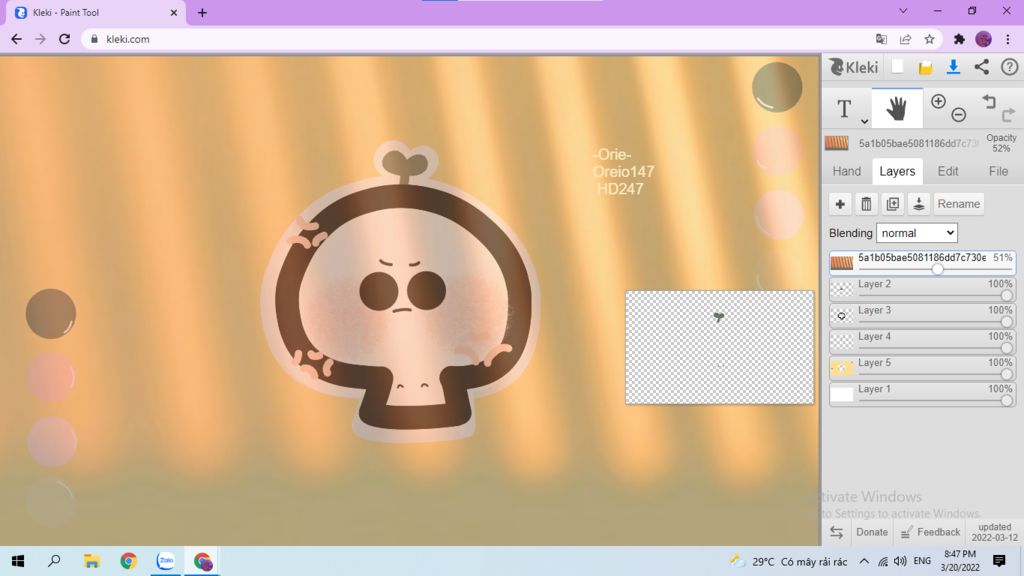1024x576 pixels.
Task: Click the layer preview thumbnail popup
Action: tap(719, 347)
